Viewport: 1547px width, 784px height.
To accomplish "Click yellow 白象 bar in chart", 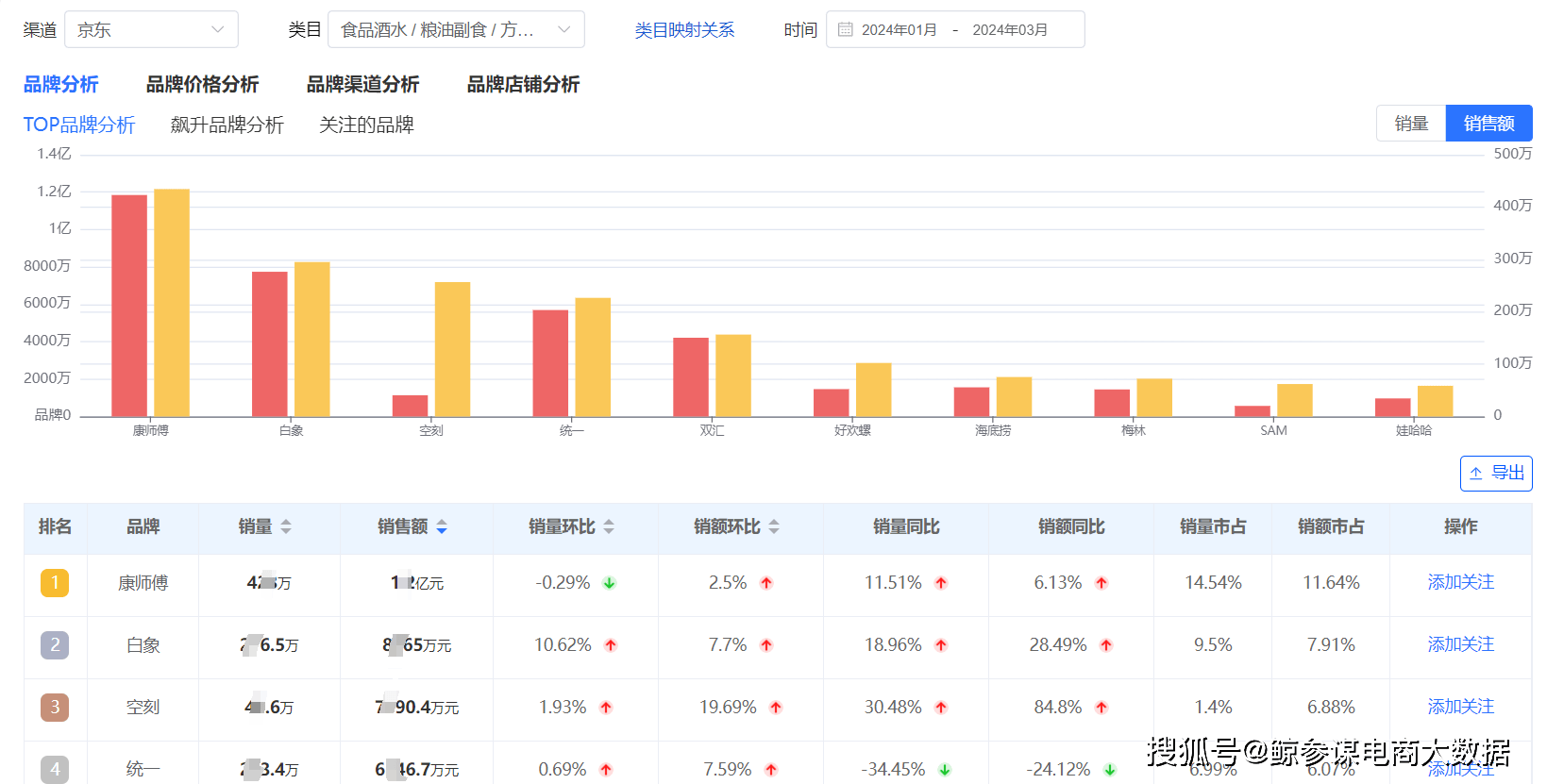I will [x=312, y=339].
